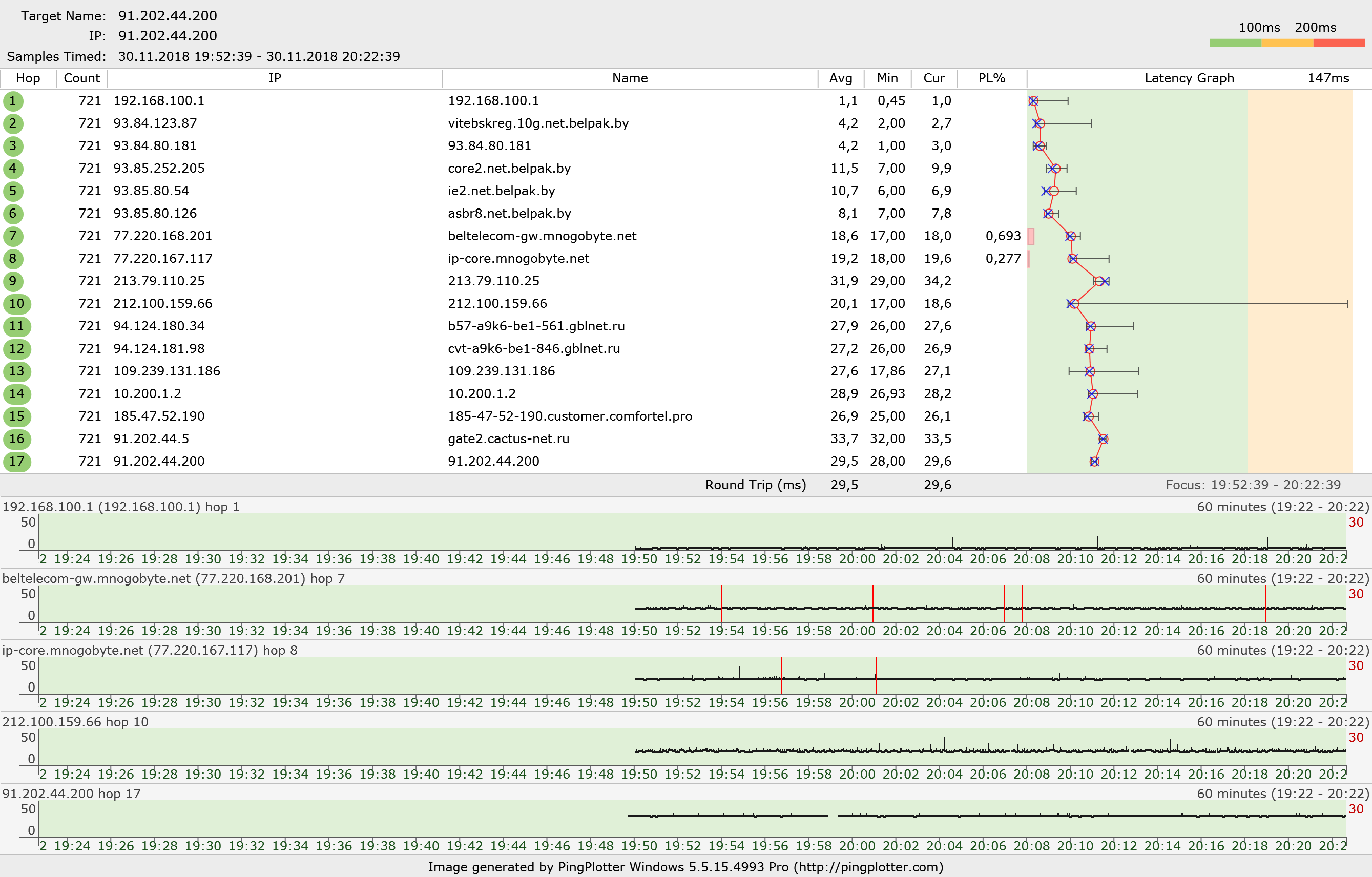
Task: Click the beltelecom-gw.mnogobyte.net name in the hop table
Action: pyautogui.click(x=542, y=236)
